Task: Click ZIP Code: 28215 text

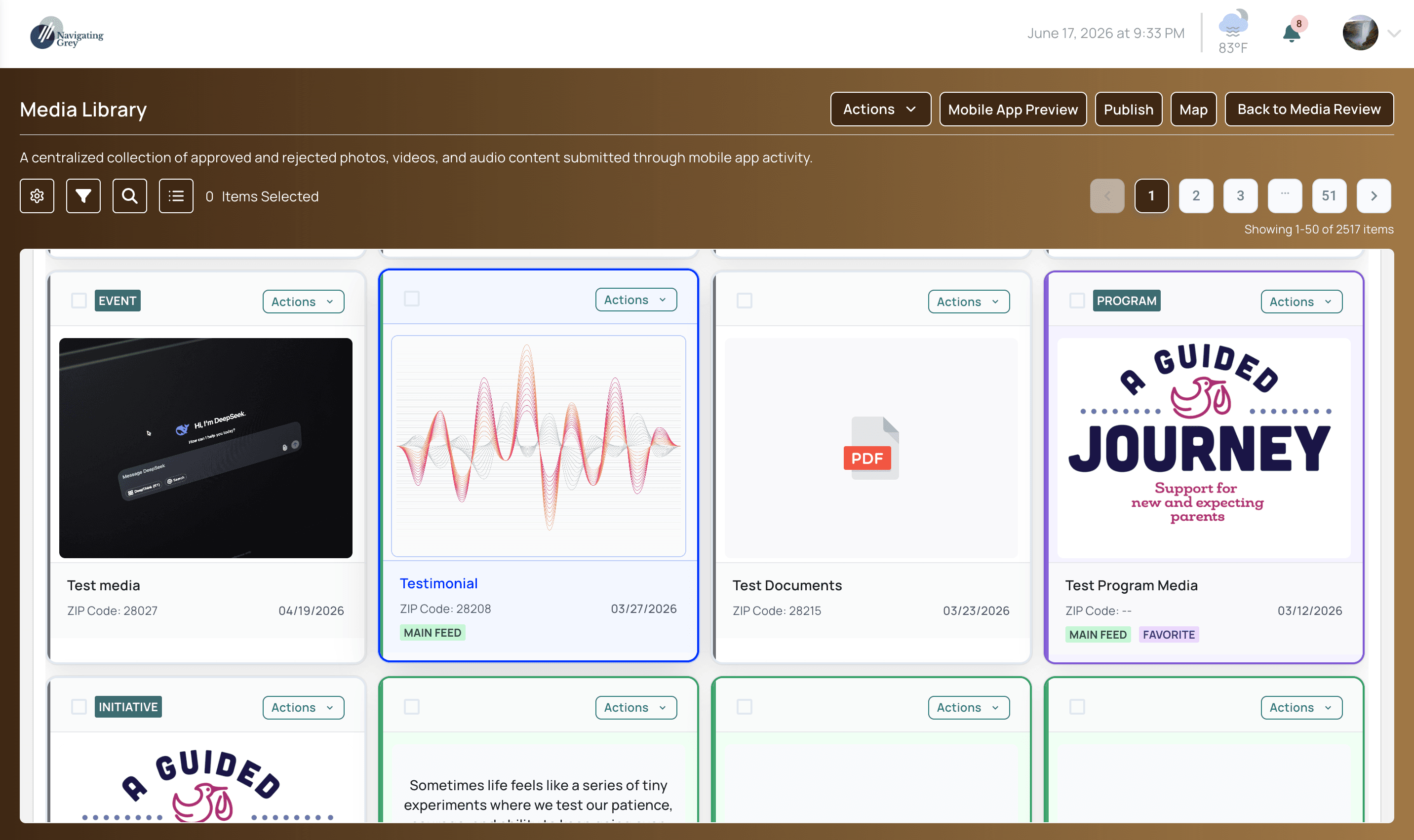Action: pos(777,611)
